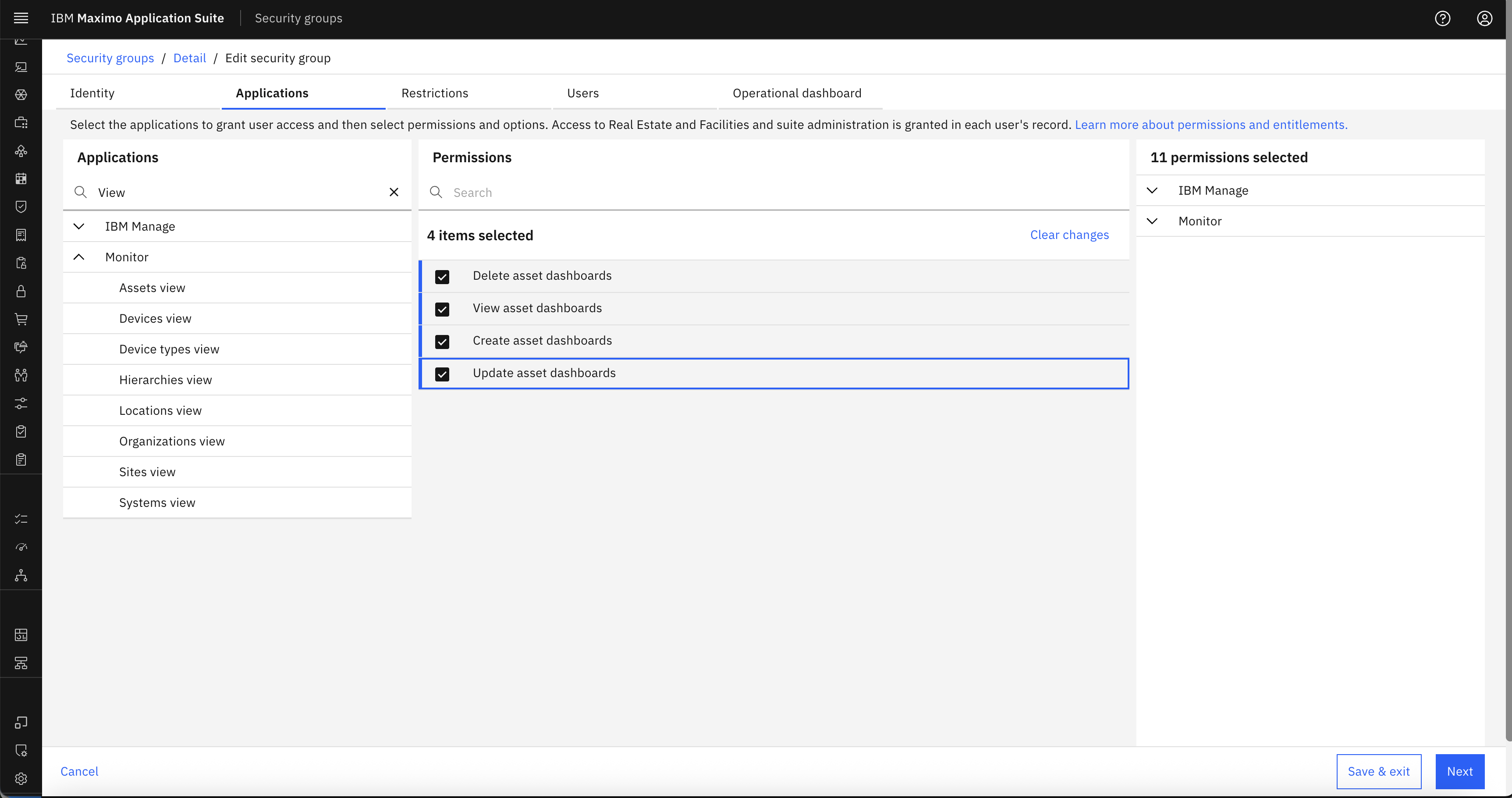
Task: Open the Restrictions tab
Action: 469,93
